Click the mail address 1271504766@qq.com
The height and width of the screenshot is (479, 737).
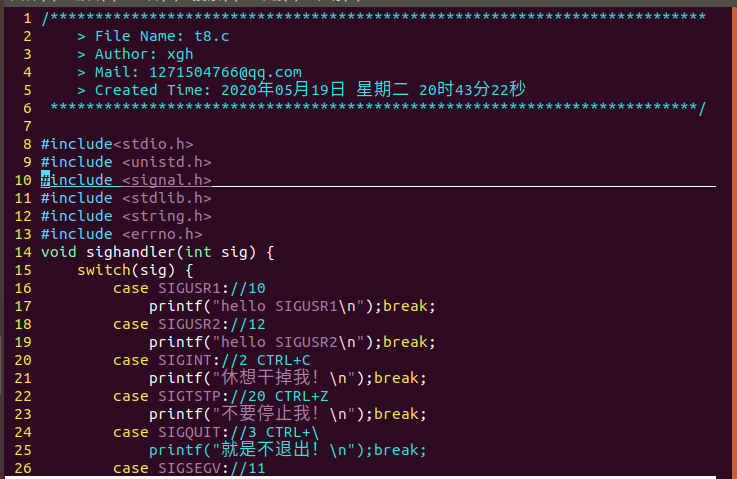point(224,72)
